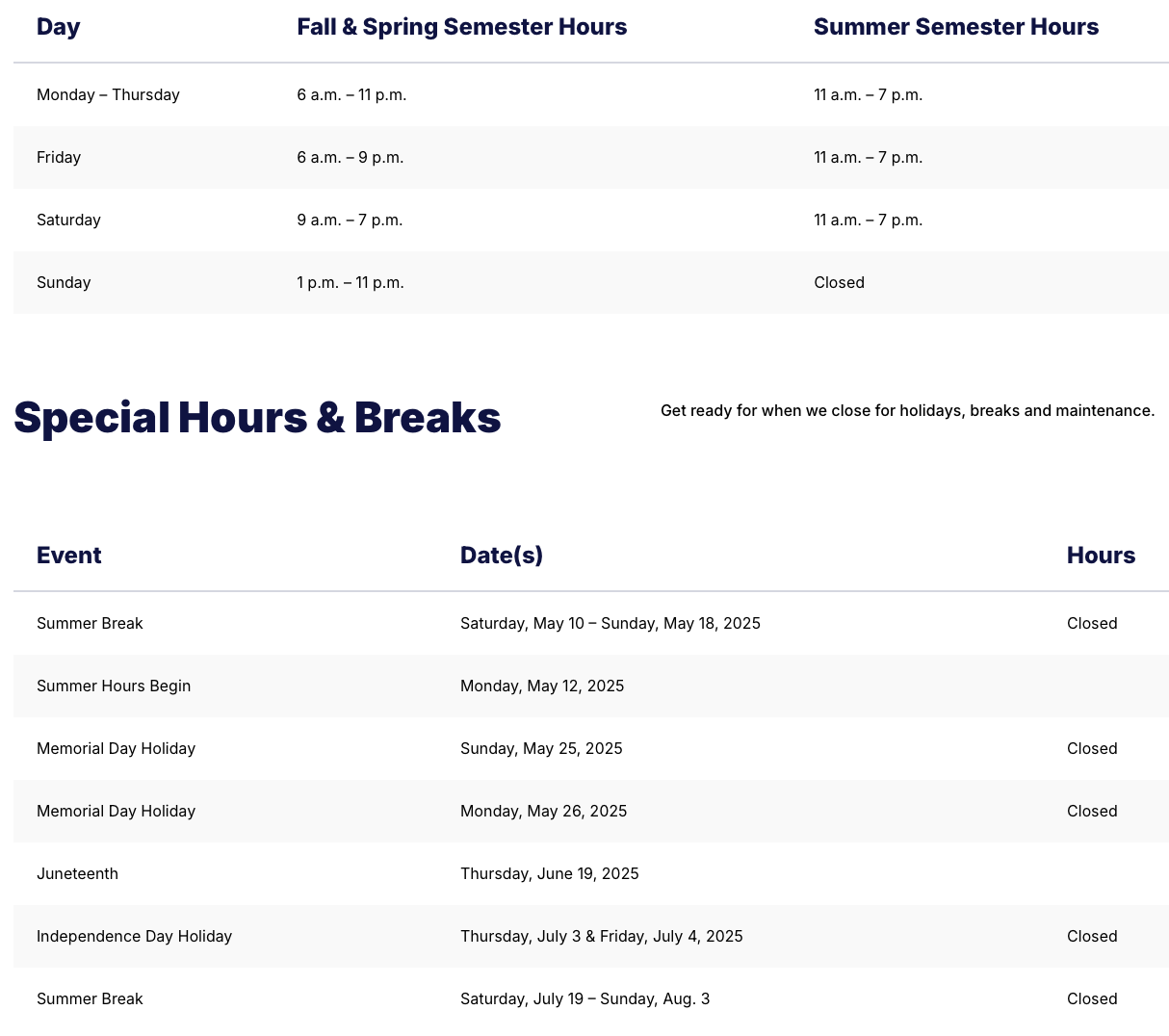Click Friday's 6 a.m. – 9 p.m. hours
This screenshot has height=1036, width=1169.
pos(350,157)
